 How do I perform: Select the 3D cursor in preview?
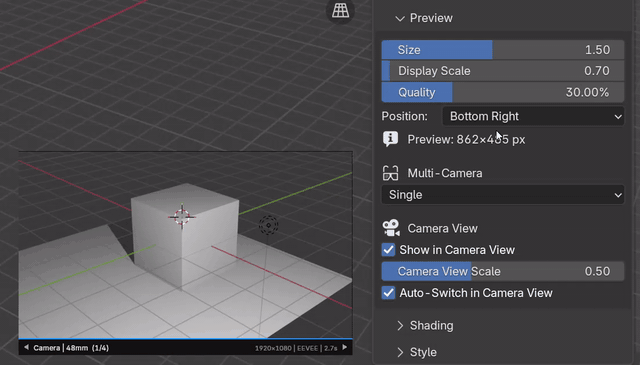(182, 217)
